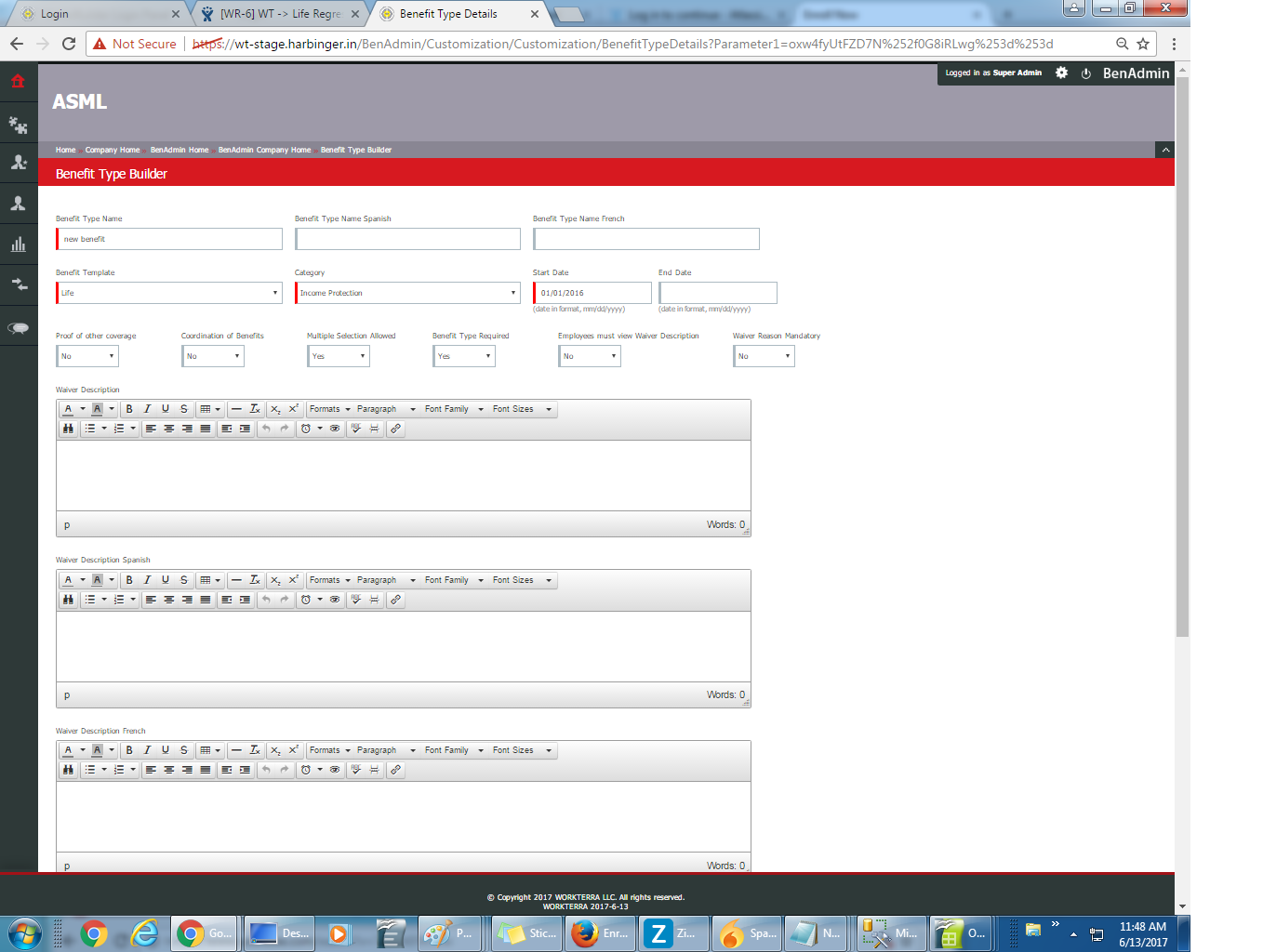Click the power logout icon beside BenAdmin

(x=1085, y=73)
